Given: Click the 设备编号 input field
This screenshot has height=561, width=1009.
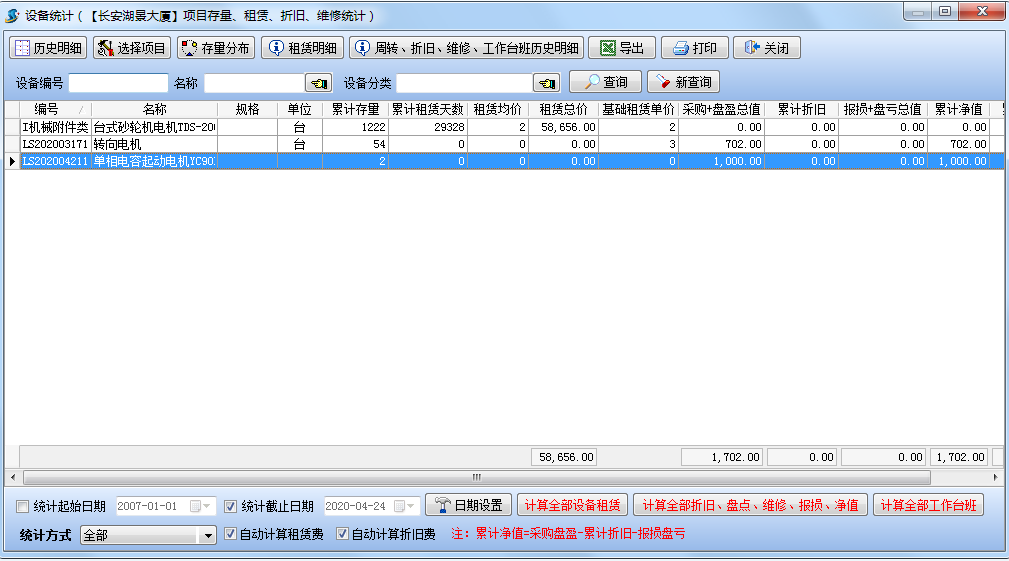Looking at the screenshot, I should pos(118,83).
